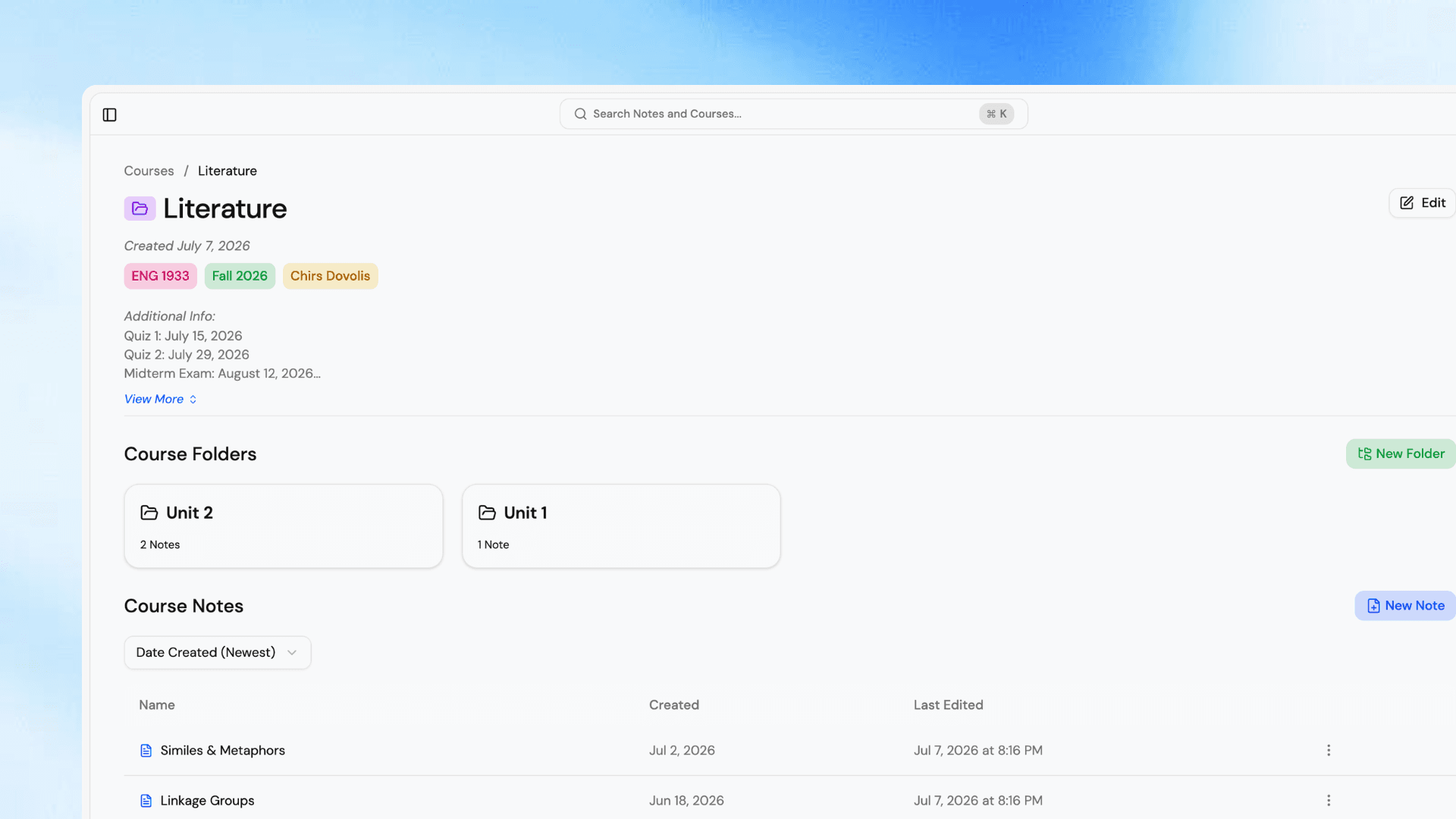This screenshot has width=1456, height=819.
Task: Click the search magnifier icon
Action: pyautogui.click(x=580, y=114)
